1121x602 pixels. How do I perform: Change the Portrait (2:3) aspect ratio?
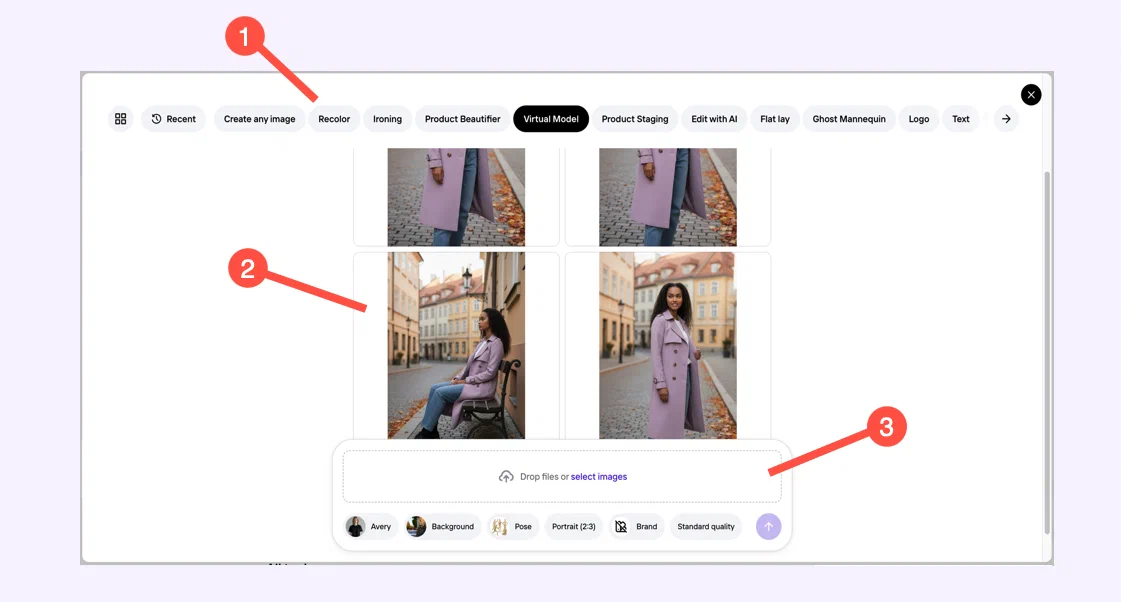[x=573, y=527]
